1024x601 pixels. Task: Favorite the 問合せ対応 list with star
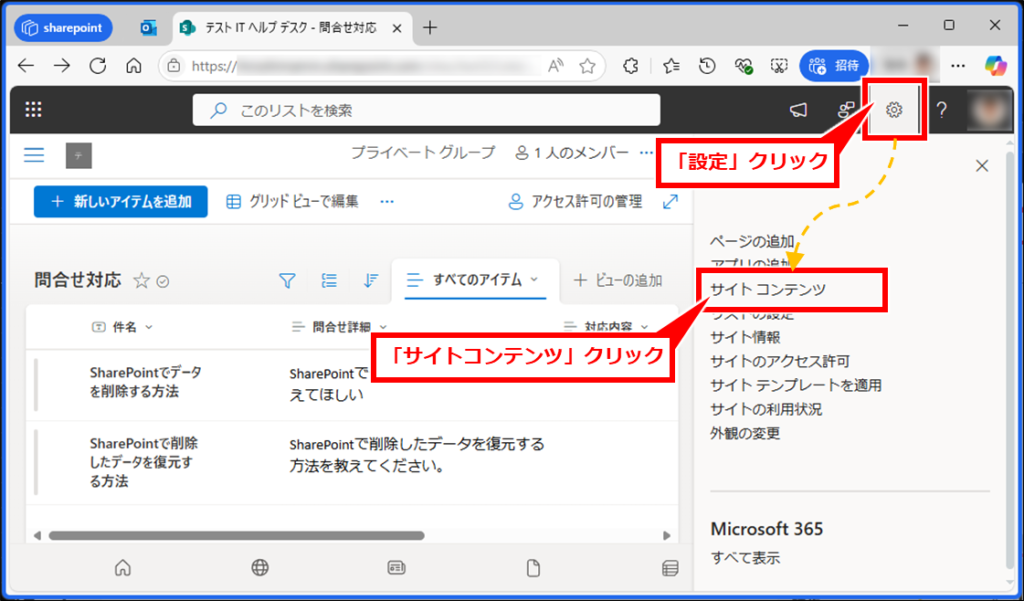pos(142,281)
